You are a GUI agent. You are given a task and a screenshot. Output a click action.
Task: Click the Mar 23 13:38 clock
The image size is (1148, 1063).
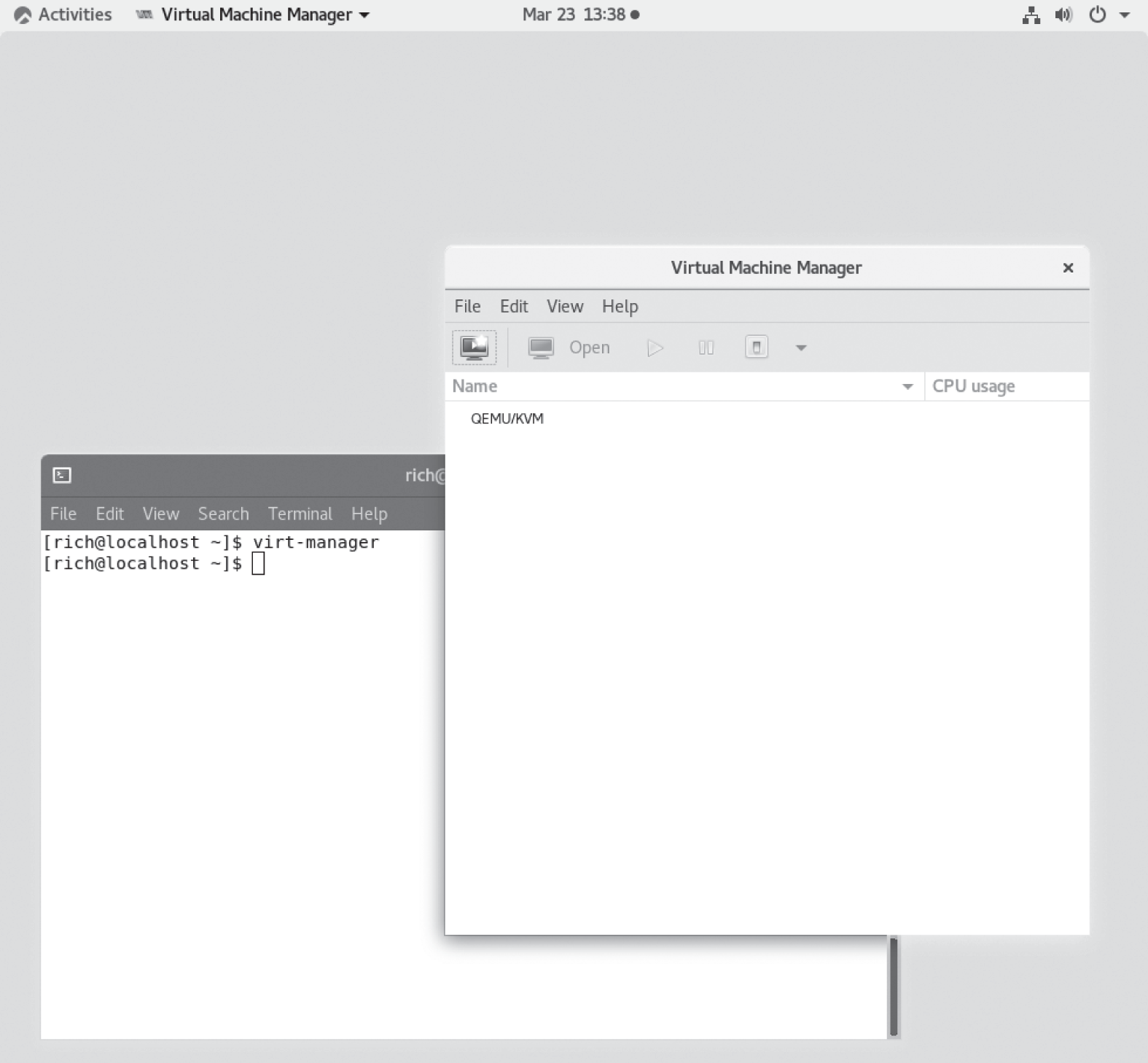click(581, 15)
